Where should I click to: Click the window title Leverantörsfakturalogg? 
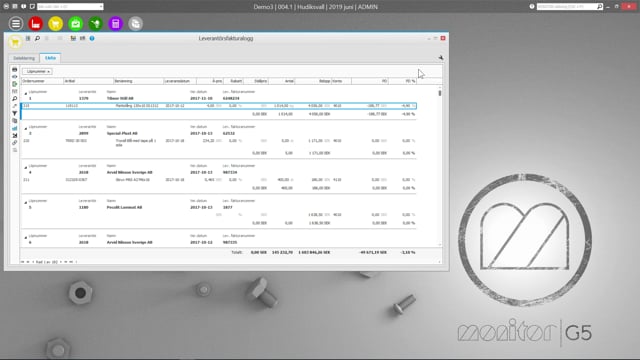pyautogui.click(x=226, y=38)
